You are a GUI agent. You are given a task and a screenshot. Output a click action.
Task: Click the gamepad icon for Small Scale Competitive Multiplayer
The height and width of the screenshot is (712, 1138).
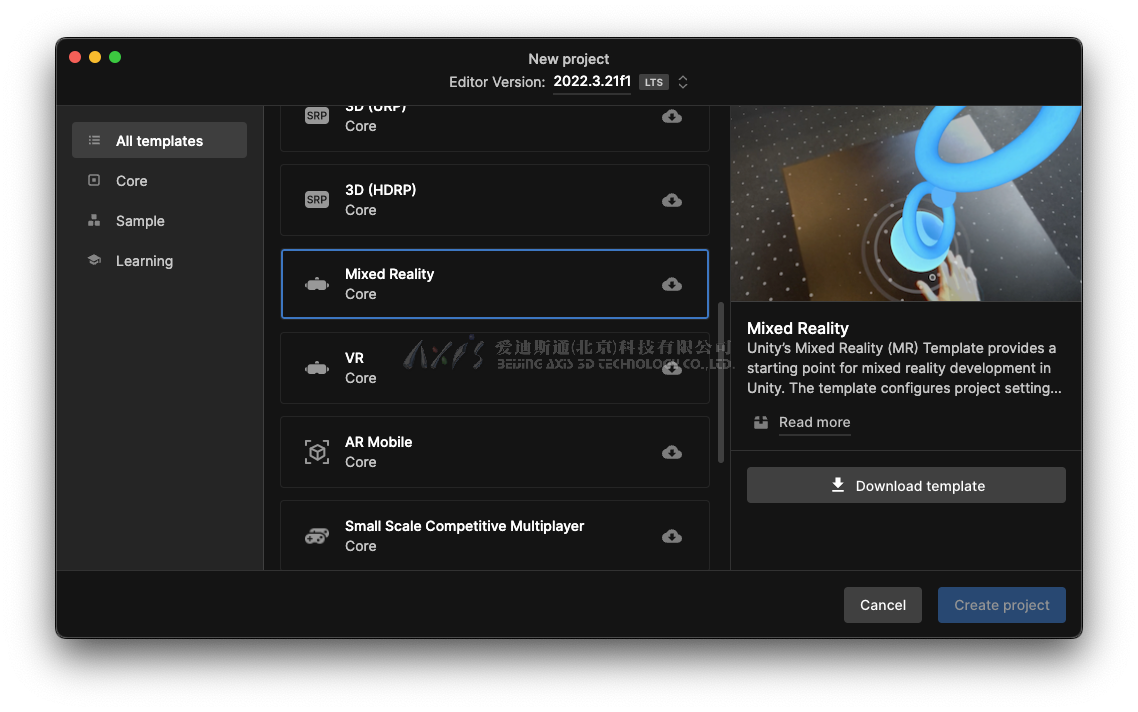pos(317,536)
